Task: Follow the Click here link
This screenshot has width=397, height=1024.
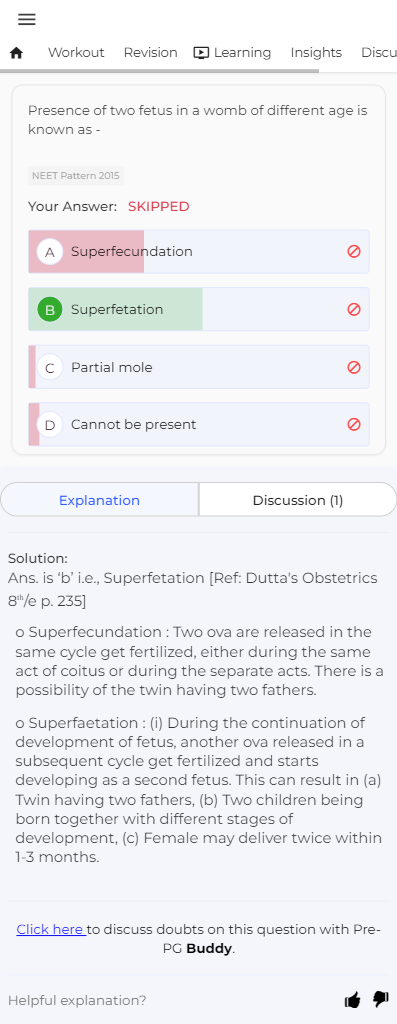Action: point(51,929)
